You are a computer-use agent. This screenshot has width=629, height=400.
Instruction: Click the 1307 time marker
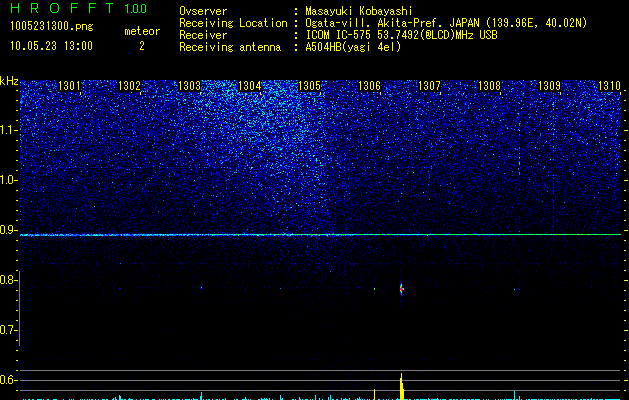click(x=429, y=86)
